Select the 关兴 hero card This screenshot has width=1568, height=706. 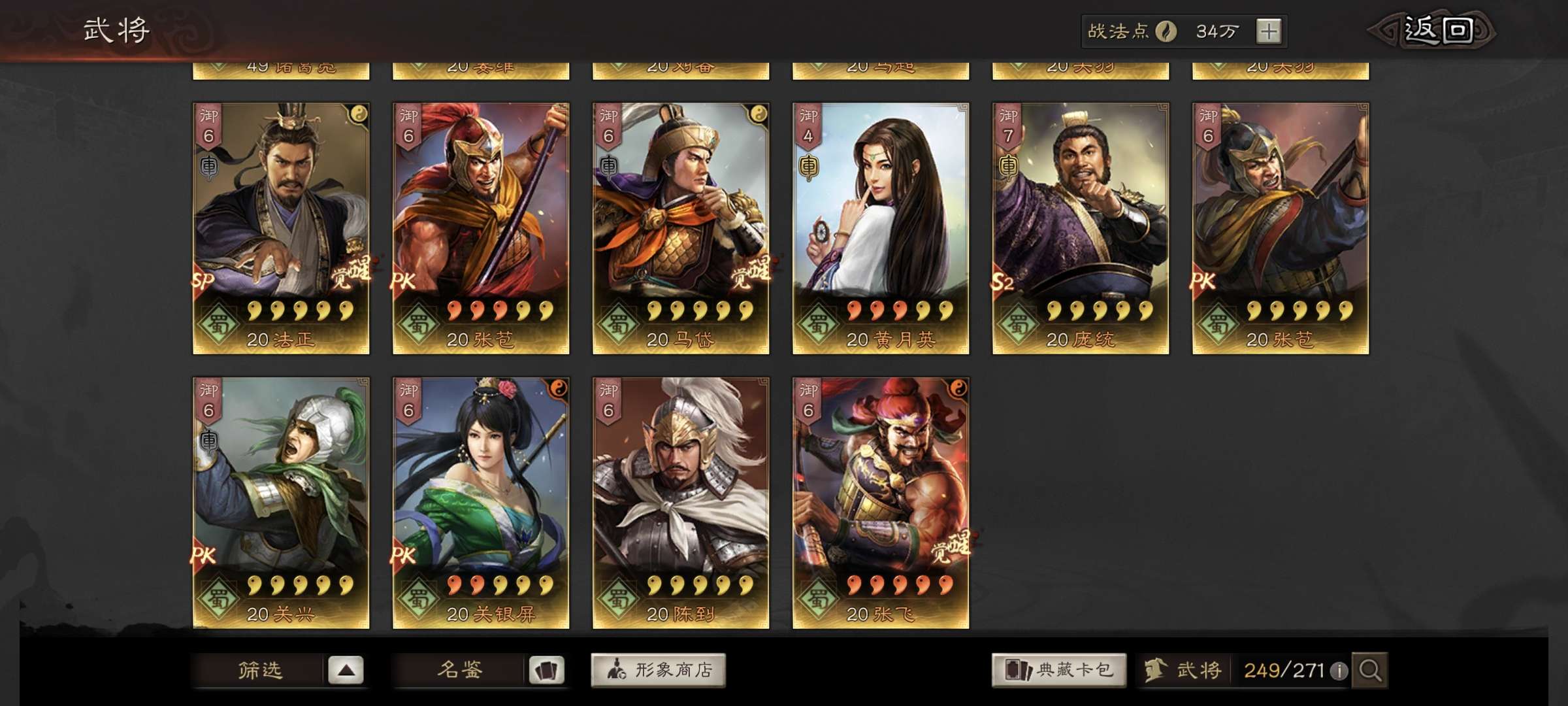[x=281, y=503]
